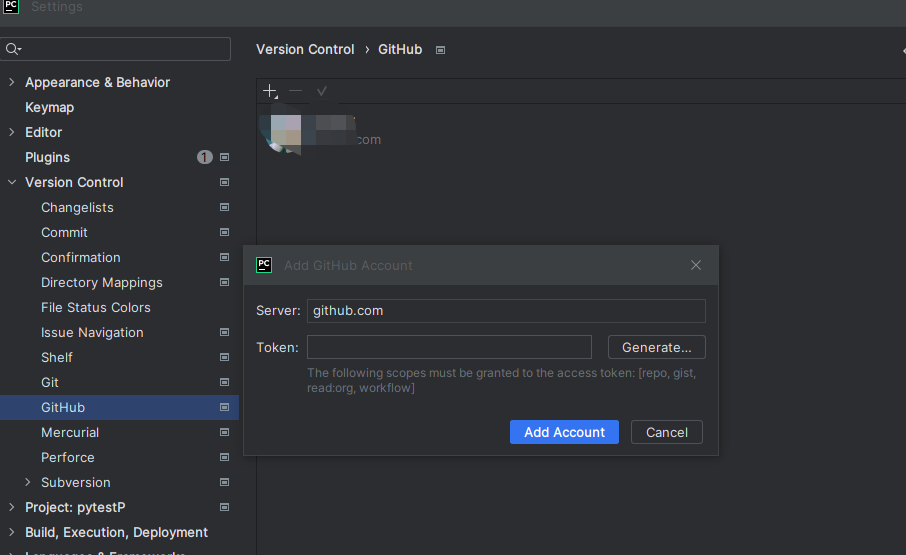Screen dimensions: 906x555
Task: Click the project icon next to Confirmation
Action: (225, 257)
